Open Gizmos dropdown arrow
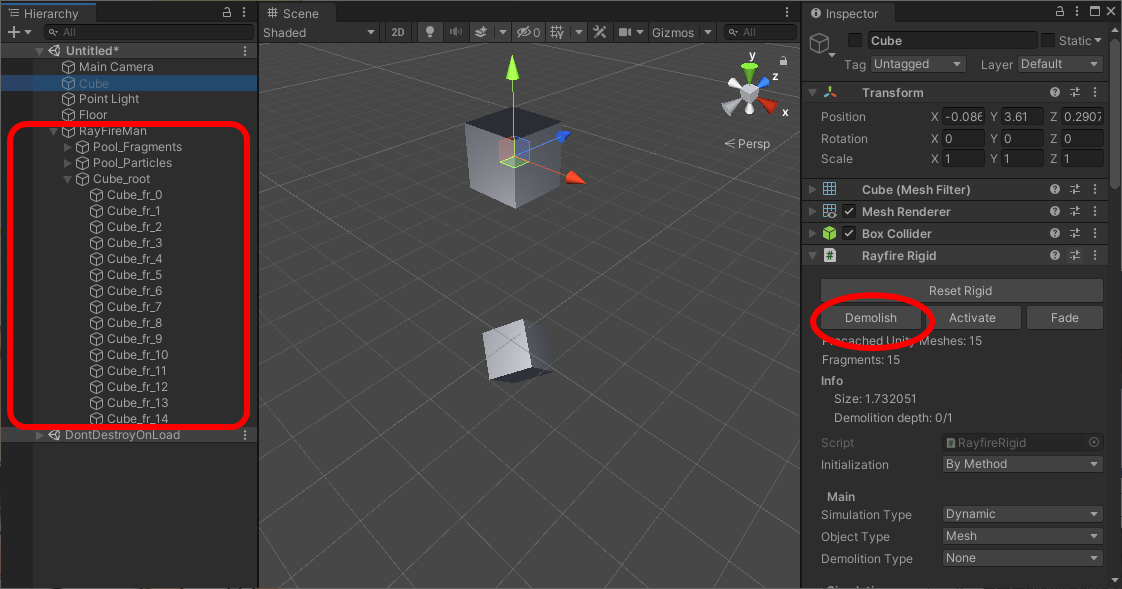The image size is (1122, 589). [x=708, y=32]
